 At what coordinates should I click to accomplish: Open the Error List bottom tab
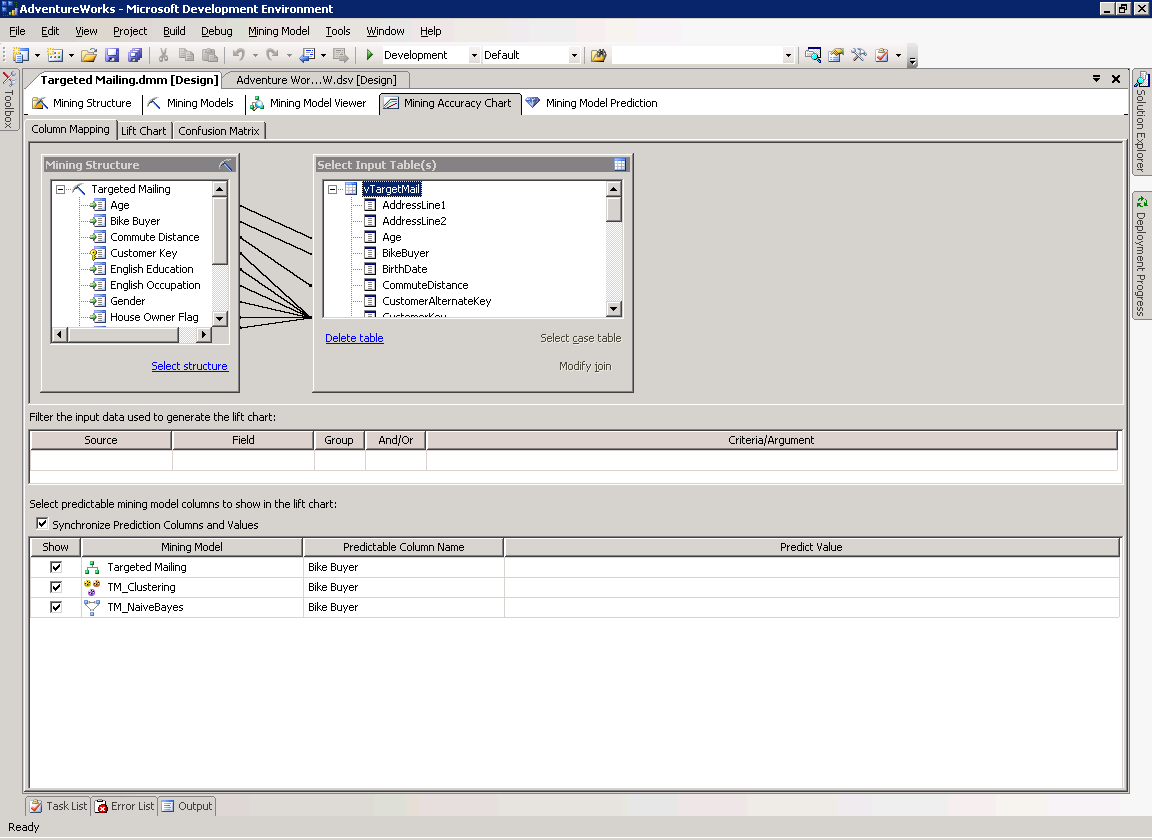tap(125, 805)
